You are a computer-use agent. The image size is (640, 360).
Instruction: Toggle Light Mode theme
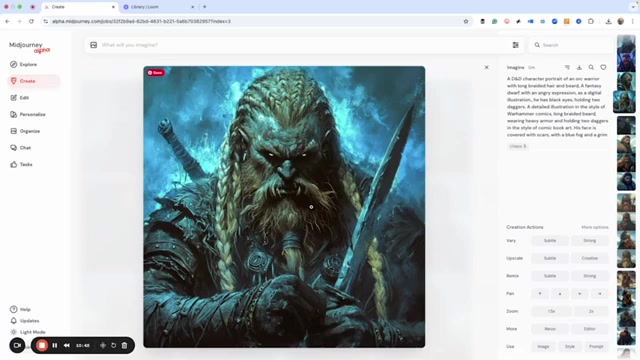27,332
